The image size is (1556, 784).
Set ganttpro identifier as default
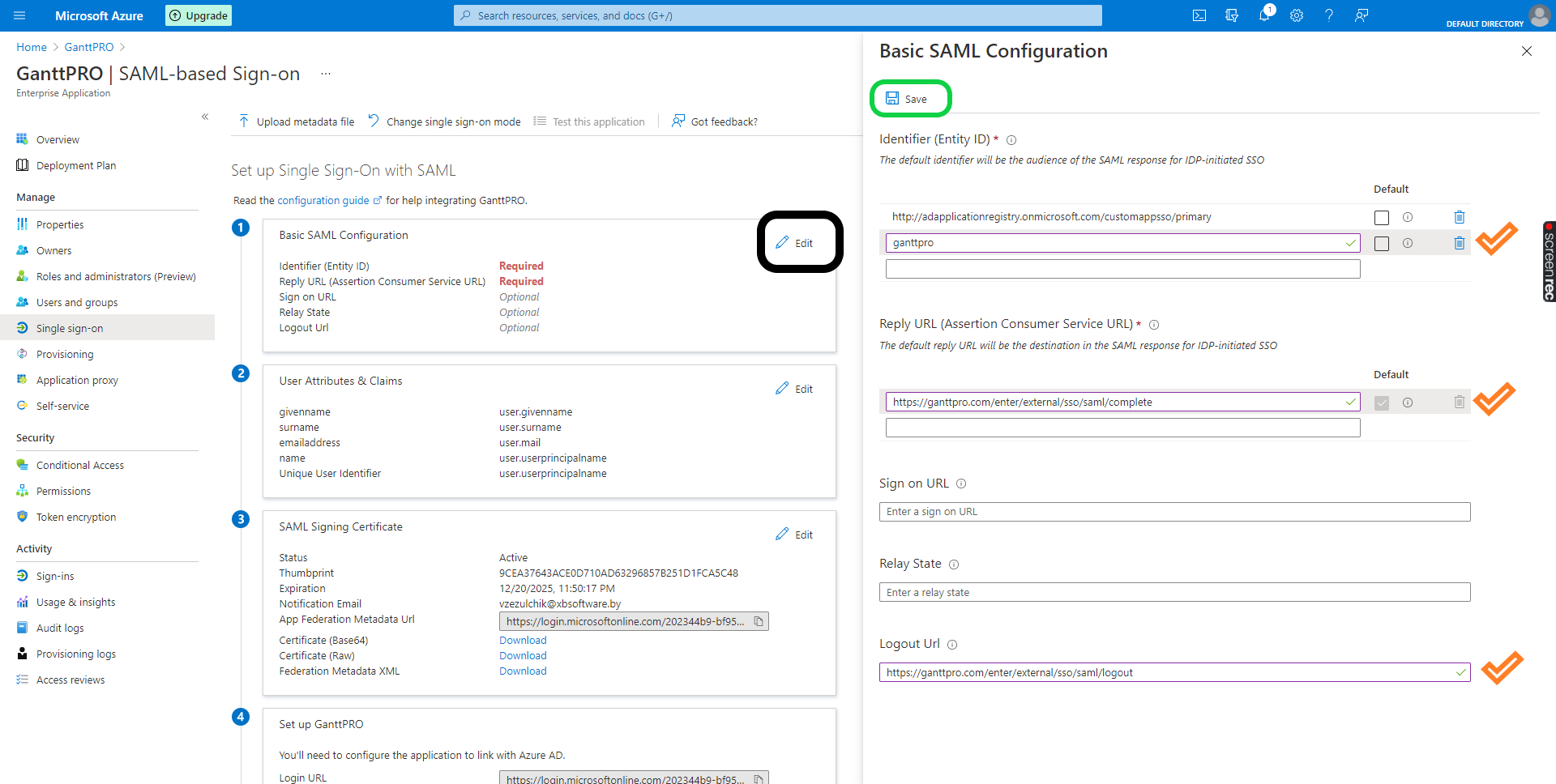[x=1382, y=244]
